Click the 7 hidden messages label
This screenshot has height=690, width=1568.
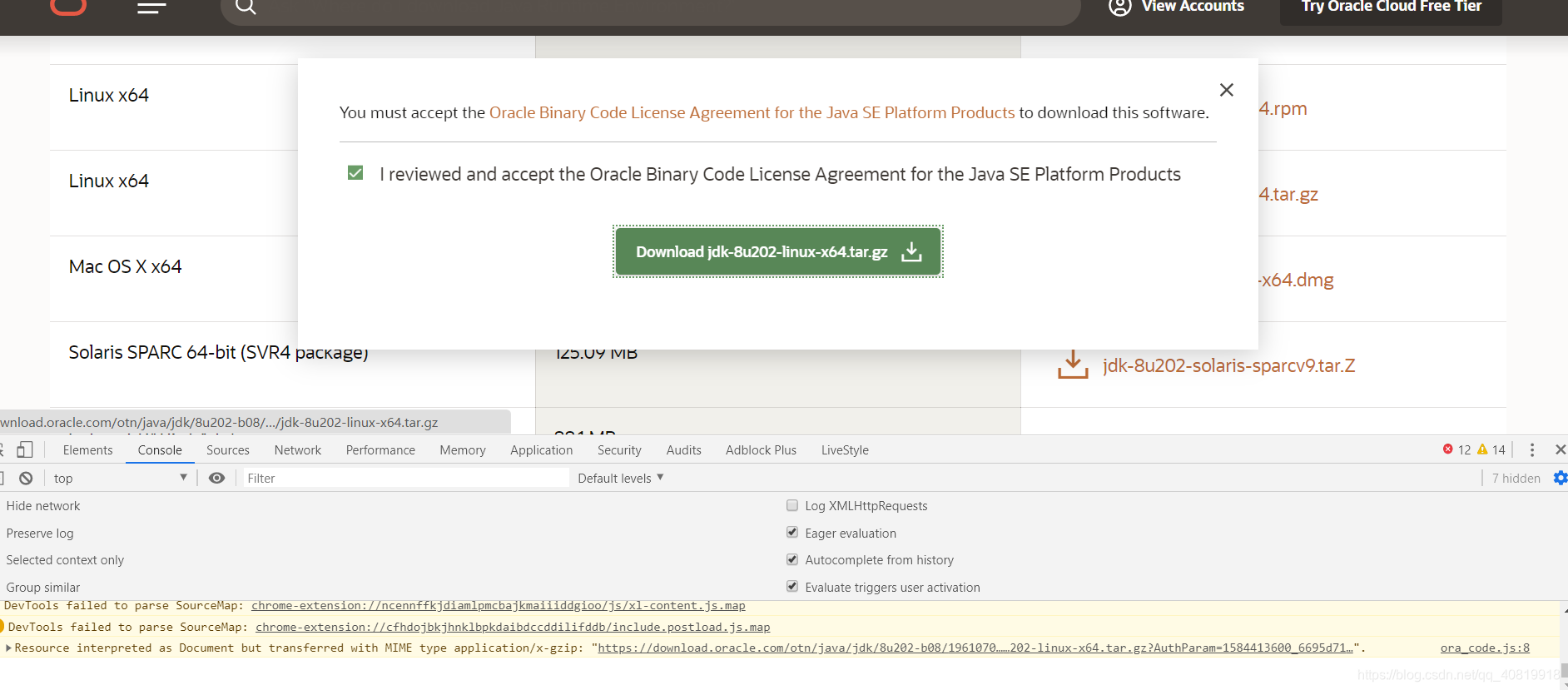pyautogui.click(x=1516, y=478)
